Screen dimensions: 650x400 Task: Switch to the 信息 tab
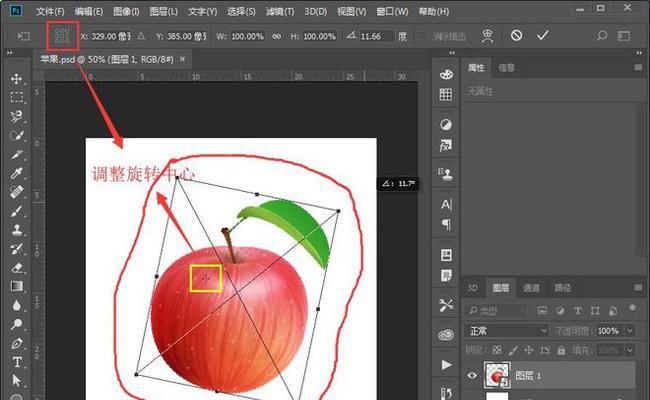[506, 68]
